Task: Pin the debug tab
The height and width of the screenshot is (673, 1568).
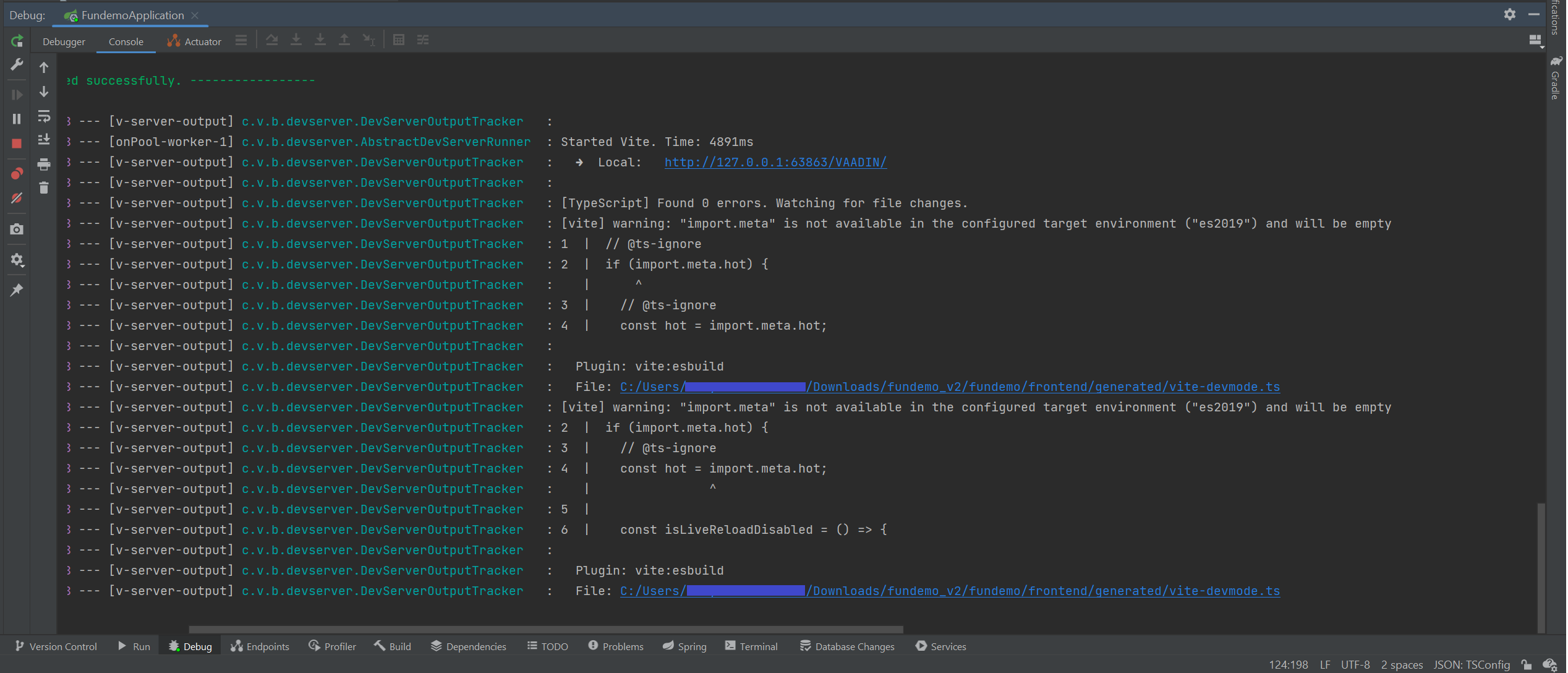Action: click(x=17, y=289)
